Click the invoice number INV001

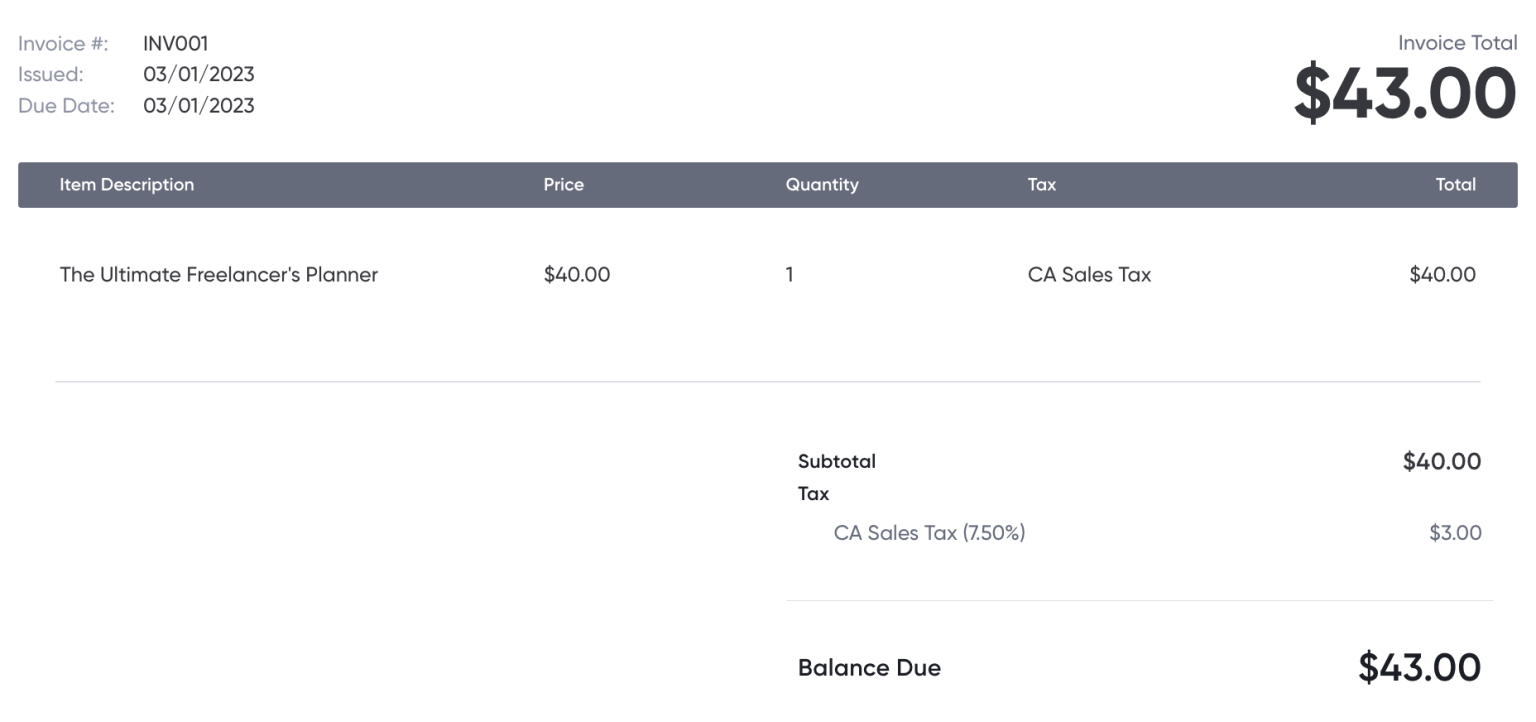point(175,43)
